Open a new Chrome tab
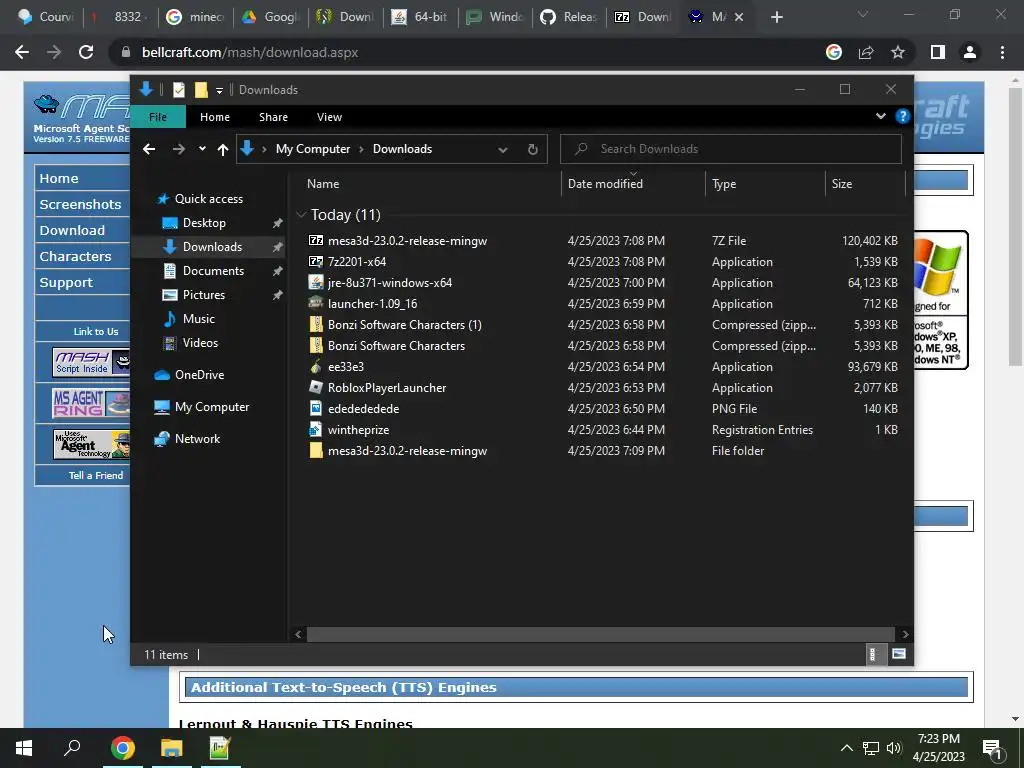Screen dimensions: 1024x768 (776, 17)
